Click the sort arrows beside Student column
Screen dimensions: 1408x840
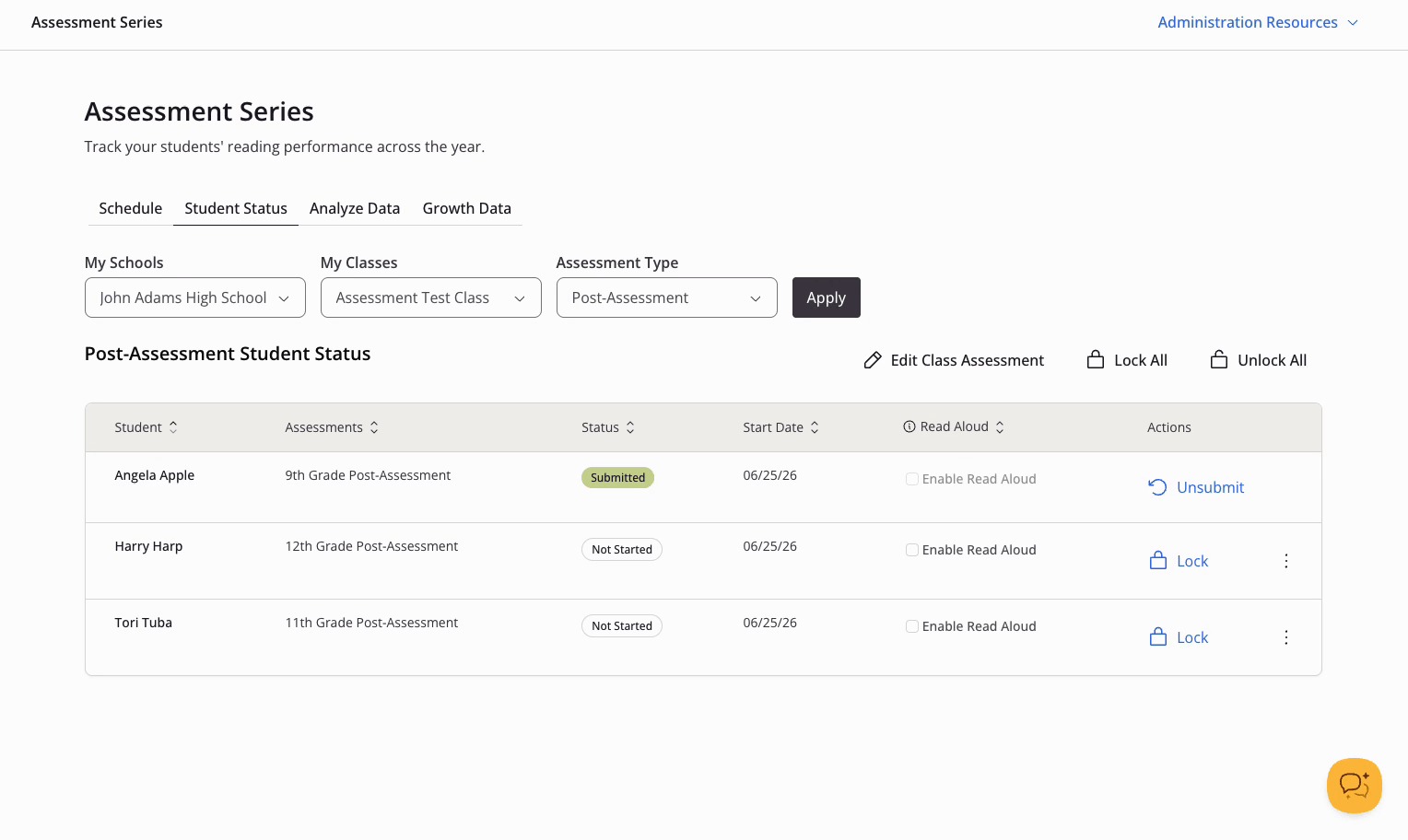173,427
